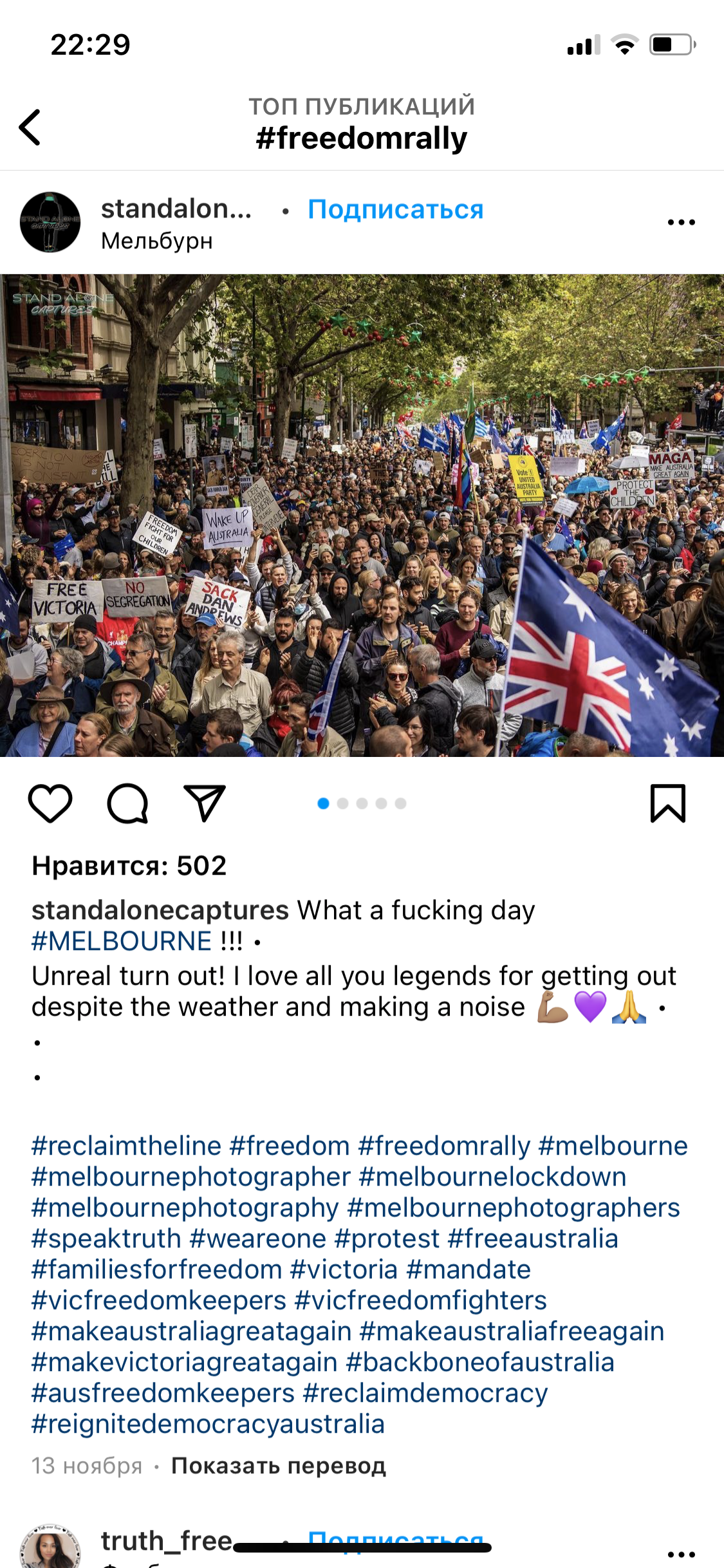Open the #reclaimtheline hashtag

[x=127, y=1146]
